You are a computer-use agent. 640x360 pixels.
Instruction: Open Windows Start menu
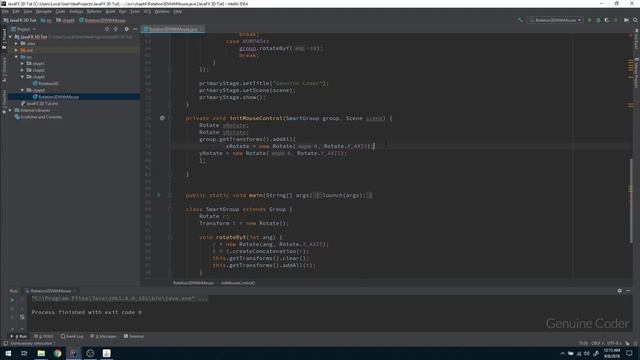8,353
